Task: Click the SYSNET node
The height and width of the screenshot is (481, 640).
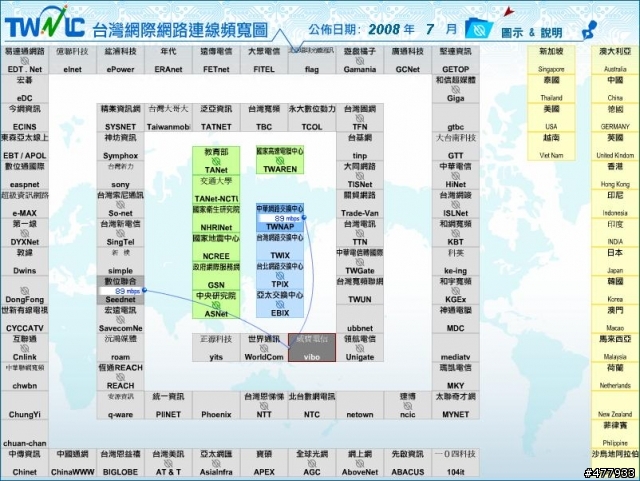Action: pyautogui.click(x=120, y=117)
